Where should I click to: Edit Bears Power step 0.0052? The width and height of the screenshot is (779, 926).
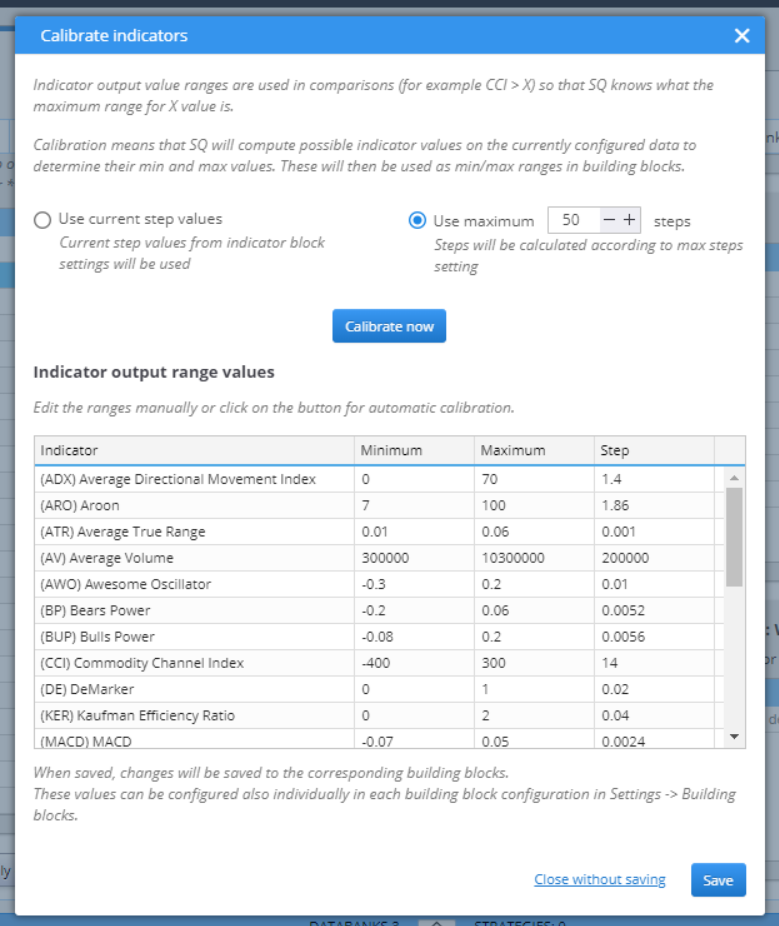pyautogui.click(x=654, y=611)
